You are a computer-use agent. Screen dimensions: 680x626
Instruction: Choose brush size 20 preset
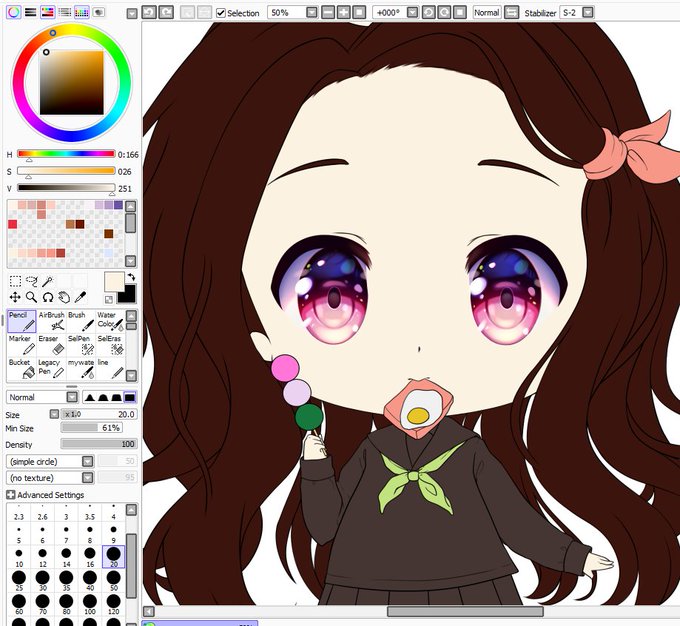pyautogui.click(x=113, y=557)
